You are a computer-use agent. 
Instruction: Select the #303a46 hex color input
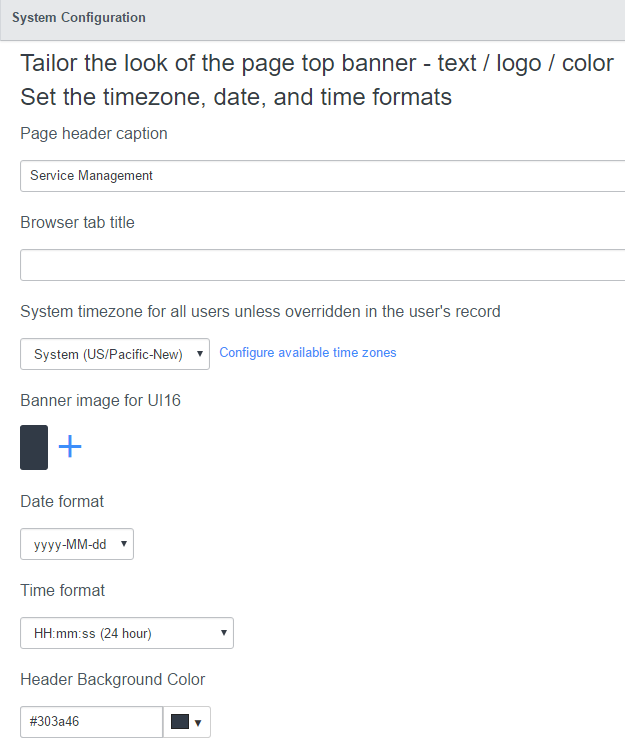click(91, 722)
